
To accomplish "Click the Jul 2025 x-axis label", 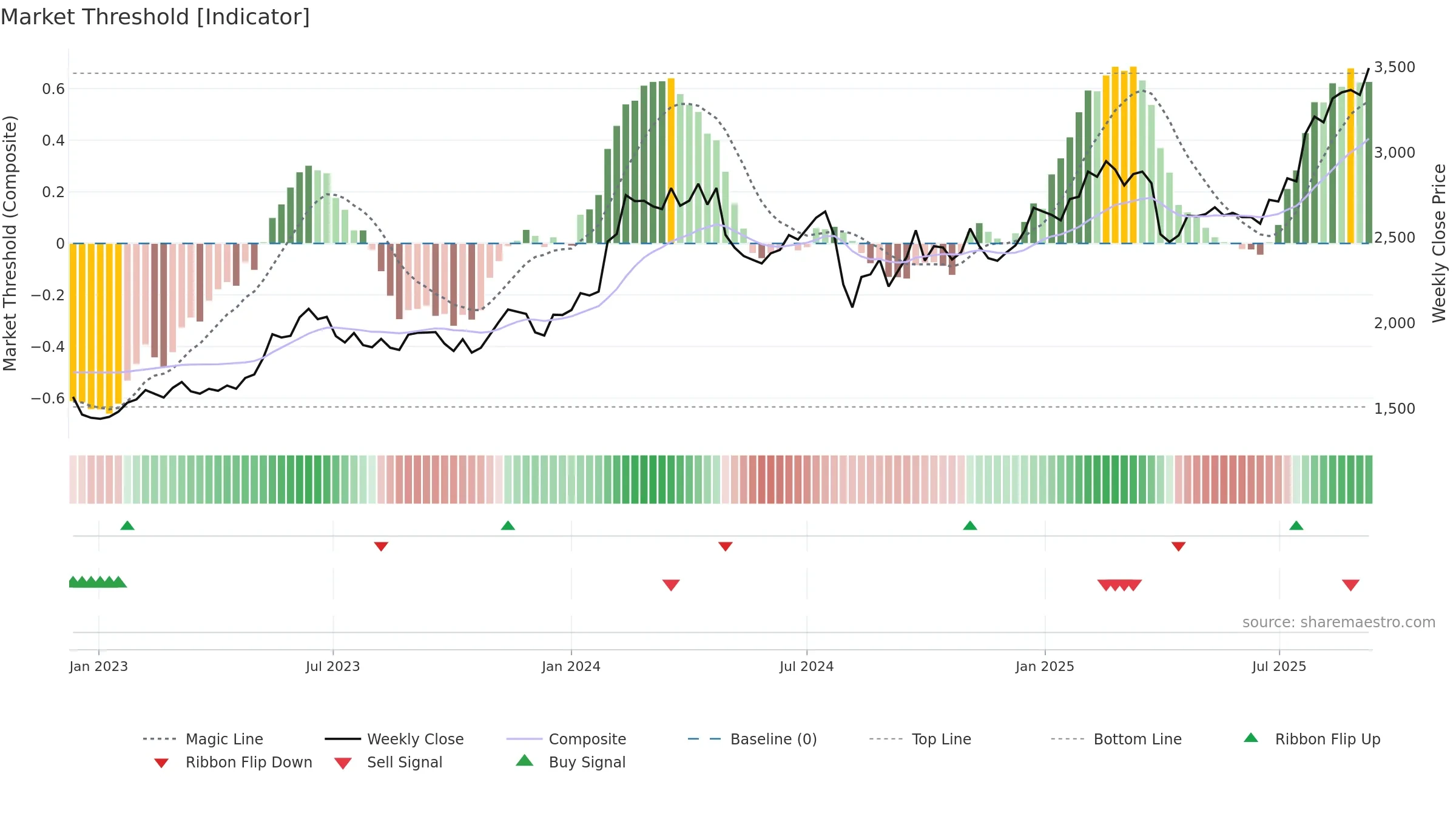I will pyautogui.click(x=1279, y=666).
